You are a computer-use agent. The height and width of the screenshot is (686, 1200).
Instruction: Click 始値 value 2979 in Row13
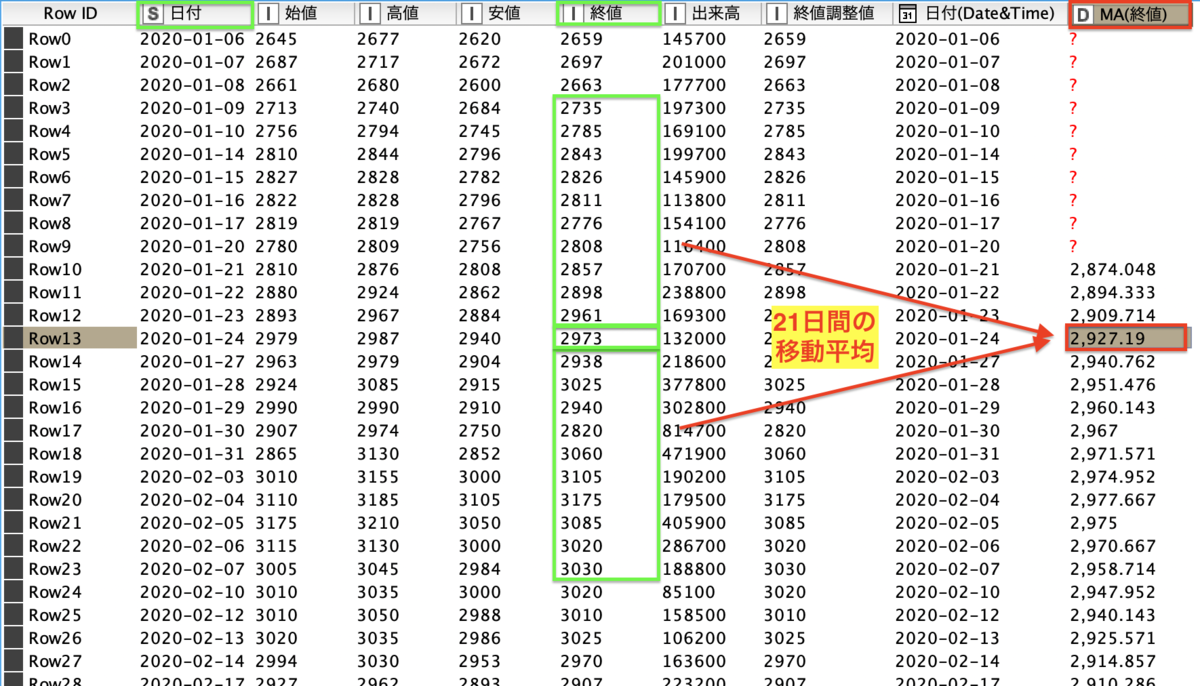click(276, 338)
